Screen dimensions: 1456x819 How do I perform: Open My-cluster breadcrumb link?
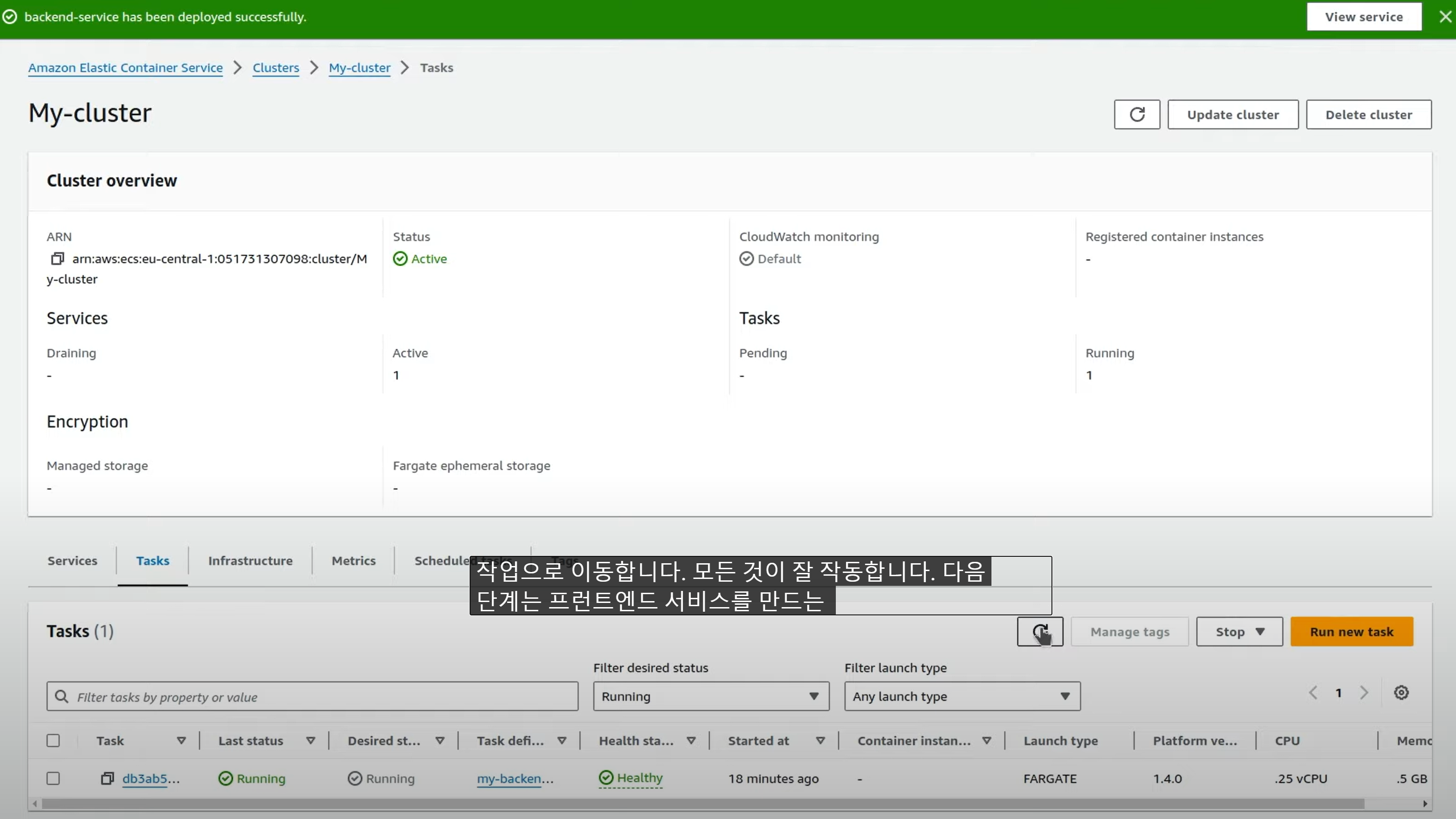pyautogui.click(x=359, y=68)
